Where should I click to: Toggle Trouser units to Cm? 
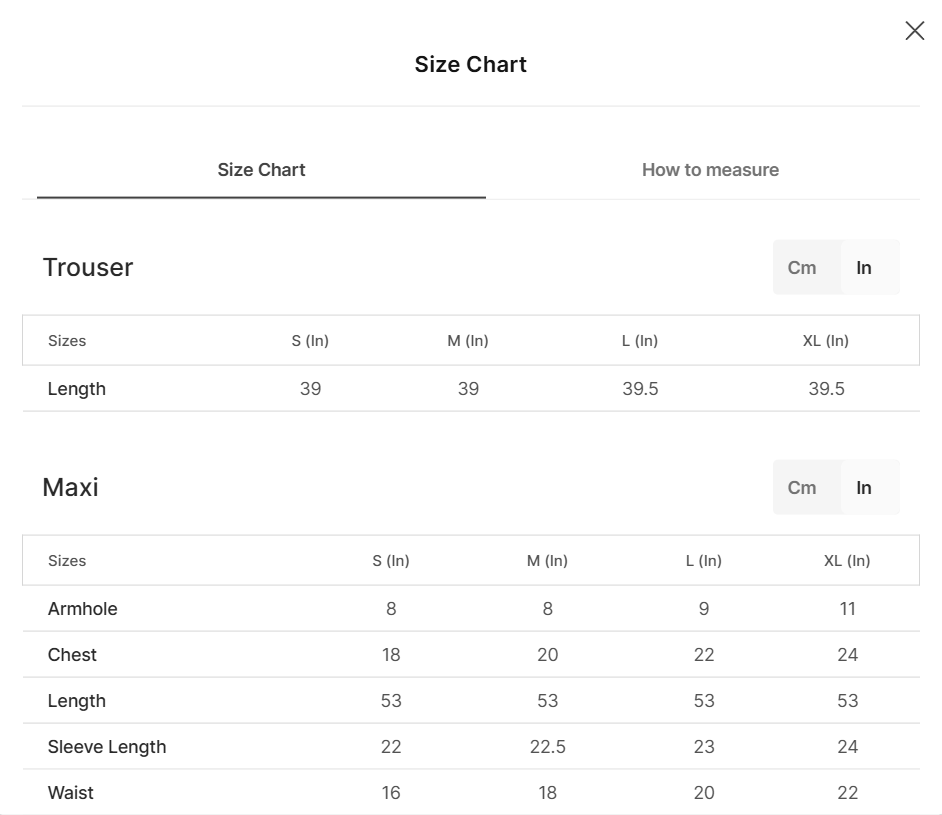[x=801, y=267]
